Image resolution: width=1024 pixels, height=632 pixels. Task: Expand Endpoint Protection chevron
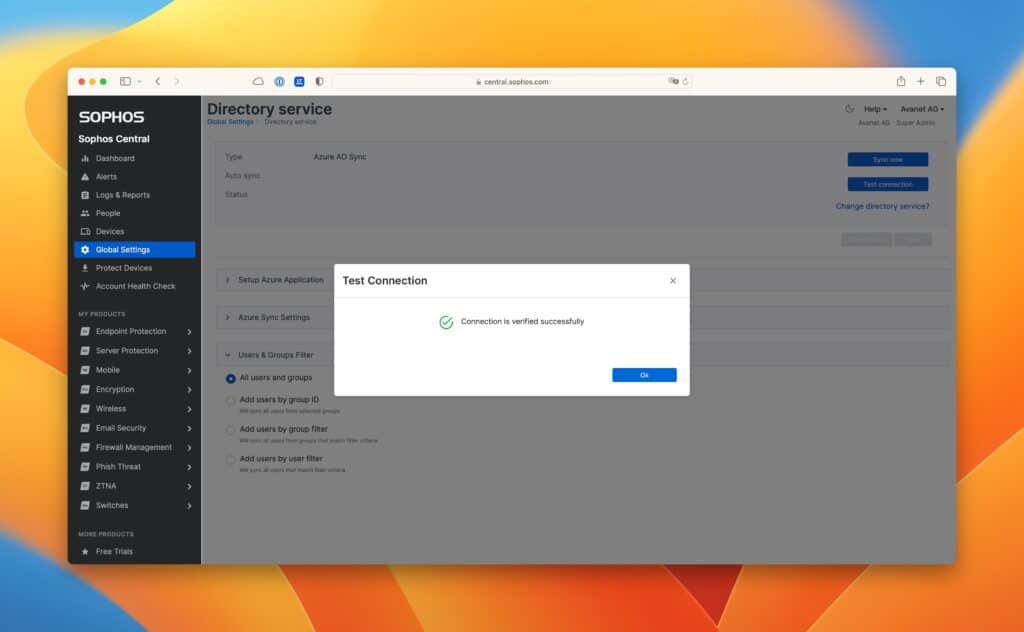(x=189, y=332)
